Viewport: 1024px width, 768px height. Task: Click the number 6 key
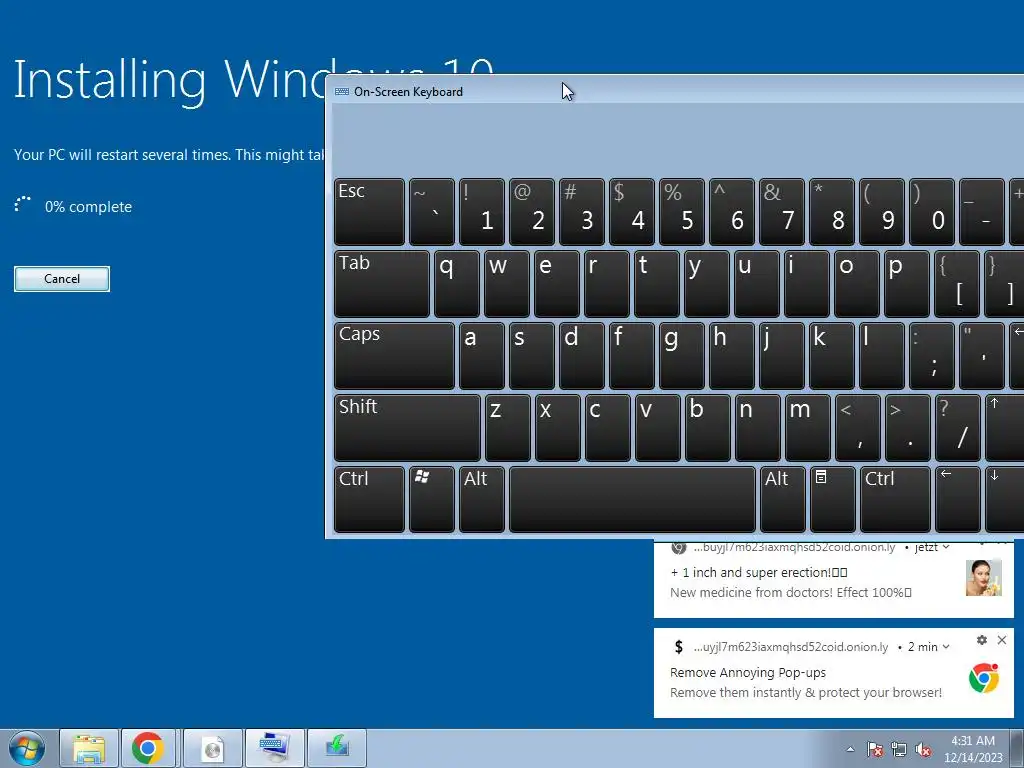point(732,212)
